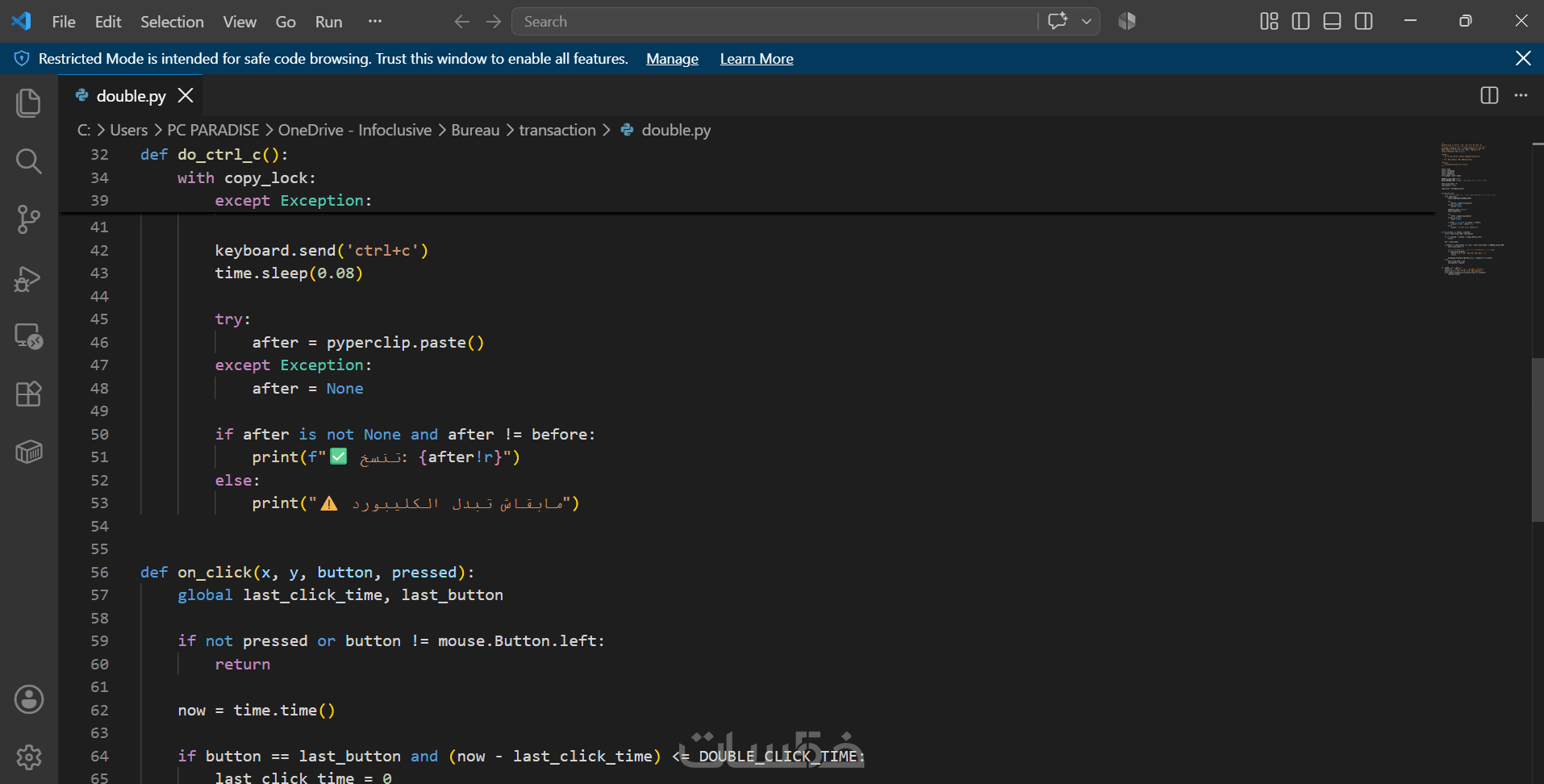Expand the breadcrumb chevron after Bureau
1544x784 pixels.
(509, 130)
